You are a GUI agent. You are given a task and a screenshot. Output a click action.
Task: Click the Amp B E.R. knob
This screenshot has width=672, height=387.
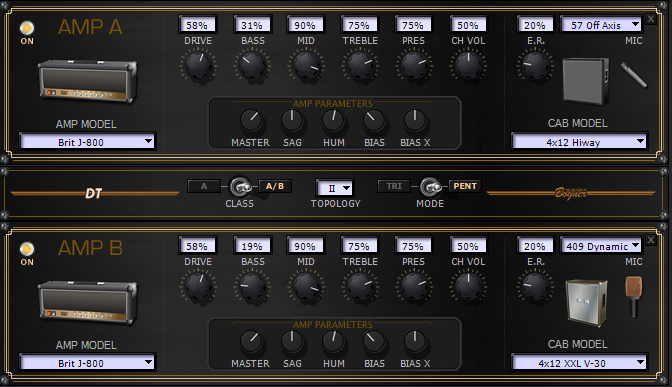(535, 286)
